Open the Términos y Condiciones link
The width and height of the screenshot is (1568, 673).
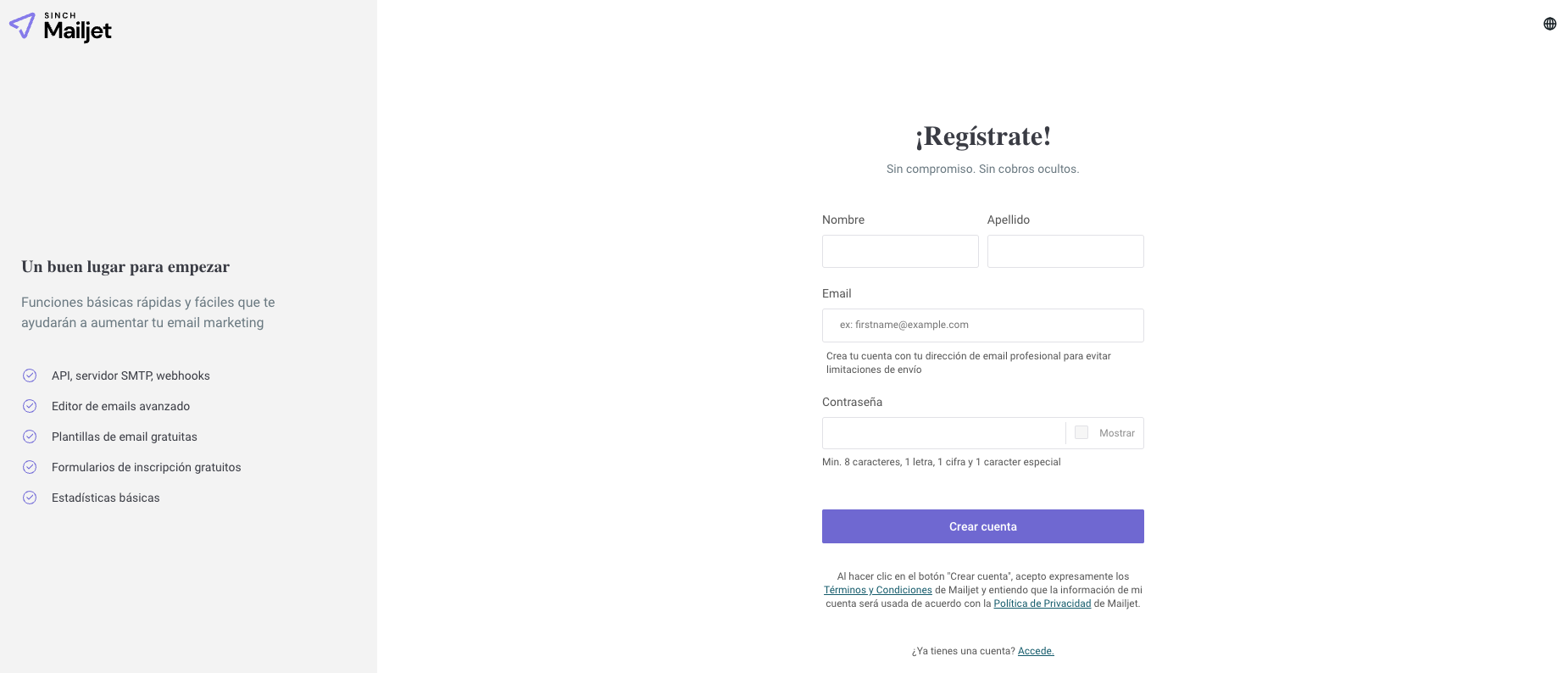point(878,590)
